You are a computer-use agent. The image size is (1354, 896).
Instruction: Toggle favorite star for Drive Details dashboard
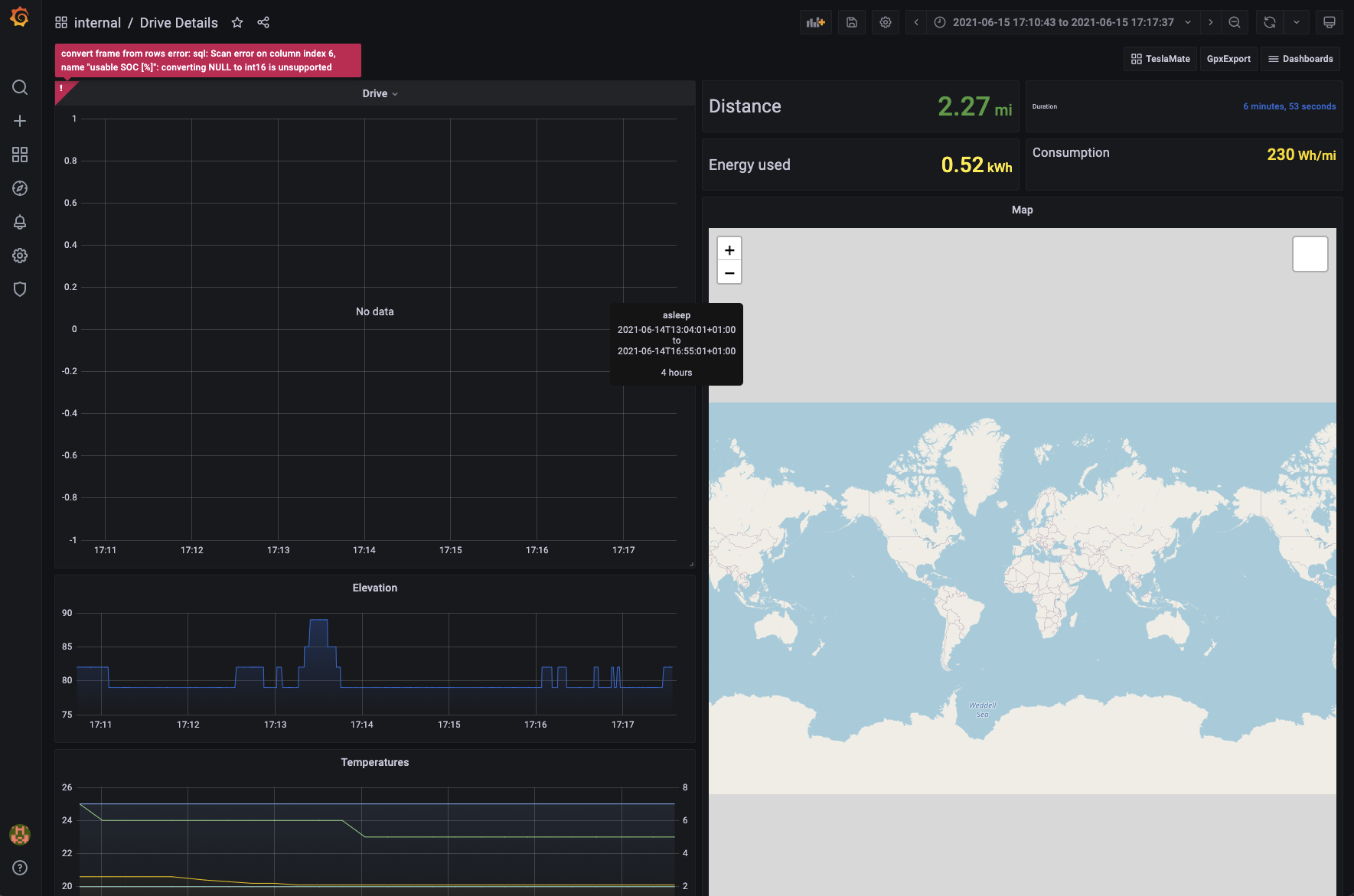(x=237, y=22)
